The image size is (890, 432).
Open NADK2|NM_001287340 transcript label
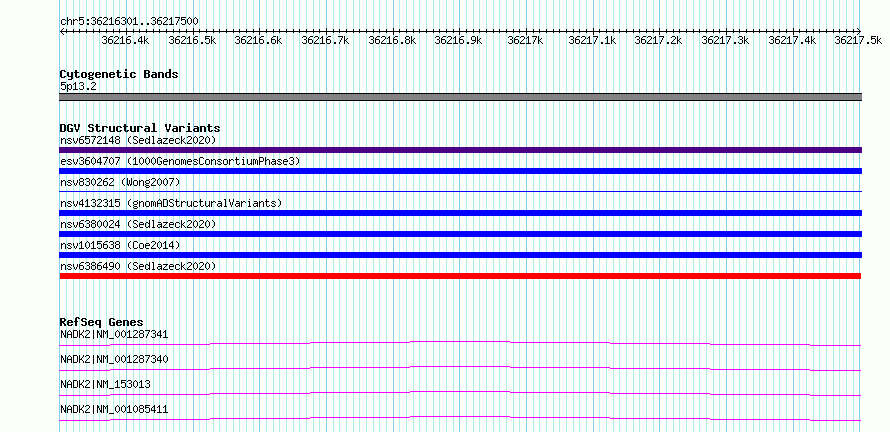pyautogui.click(x=114, y=359)
